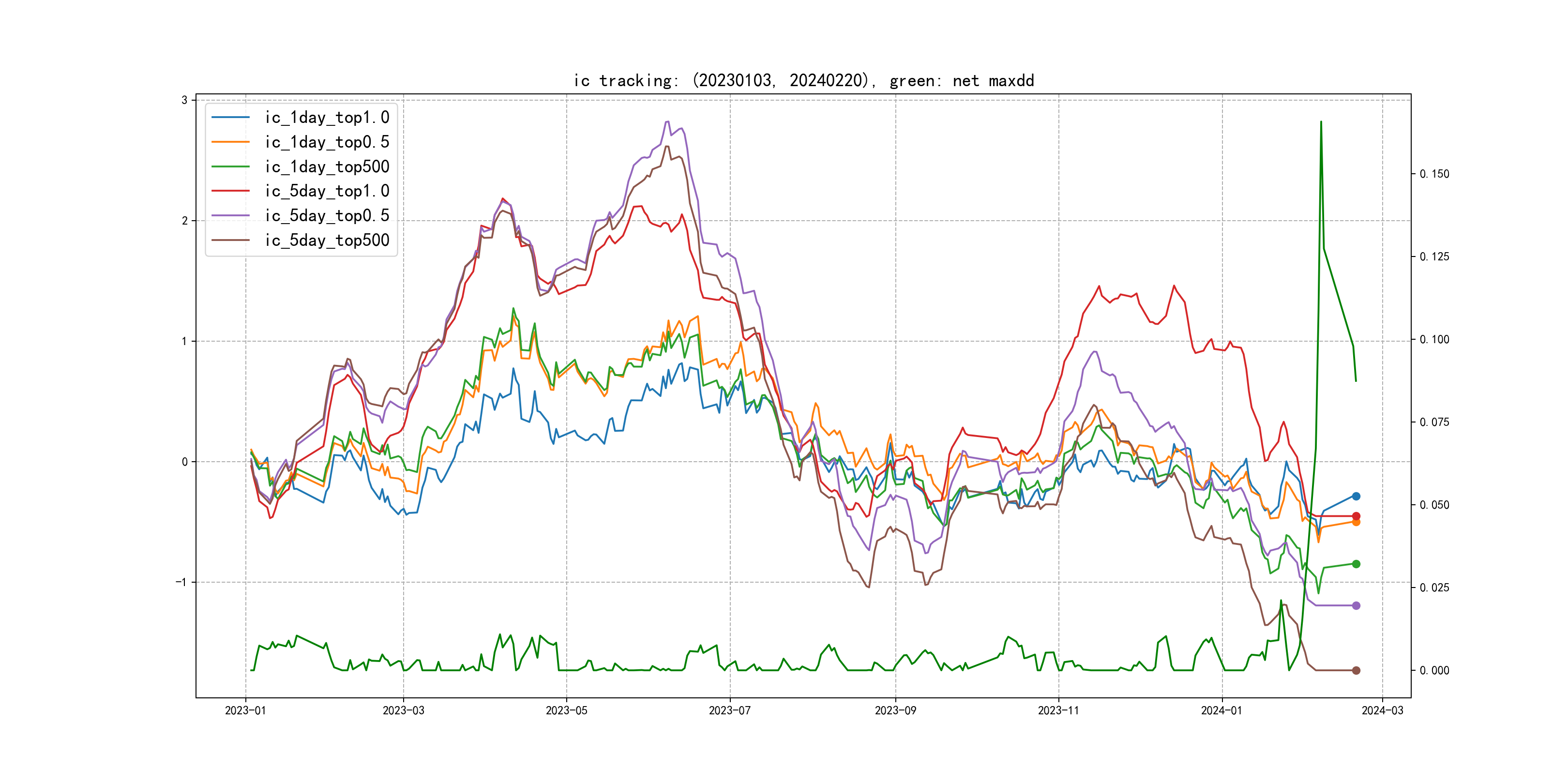This screenshot has width=1568, height=784.
Task: Click the ic_5day_top0.5 legend label
Action: coord(327,215)
